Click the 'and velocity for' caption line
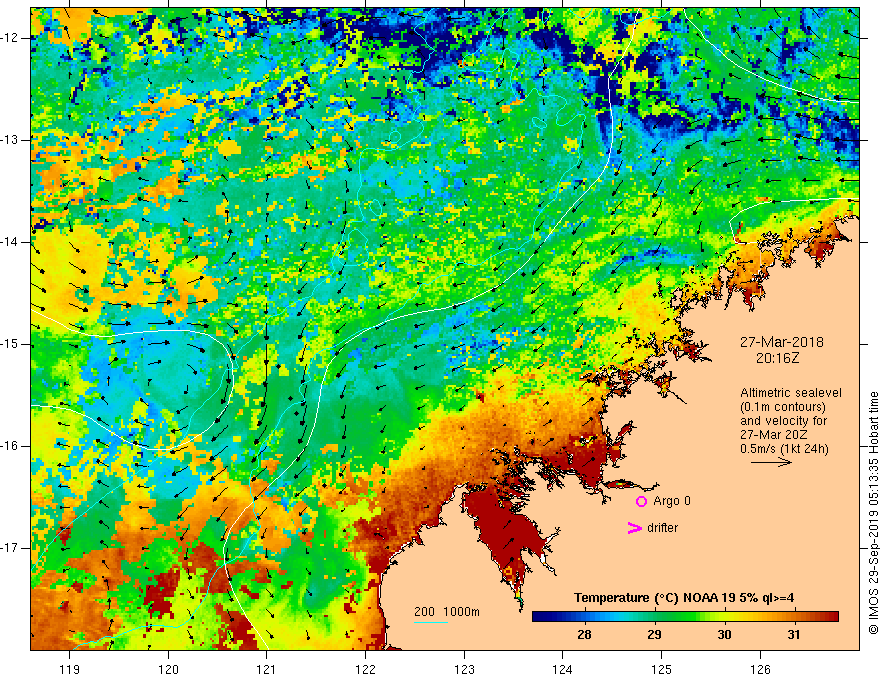 pos(783,421)
